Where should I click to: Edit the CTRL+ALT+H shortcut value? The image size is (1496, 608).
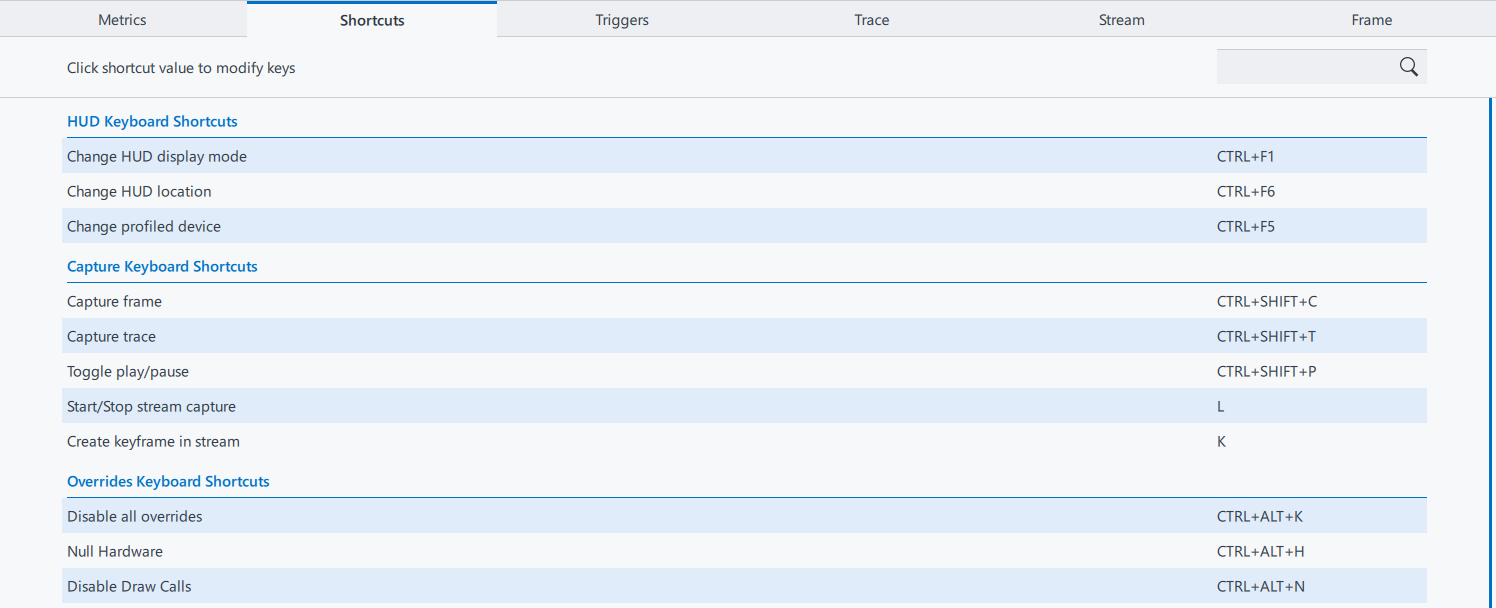point(1261,551)
